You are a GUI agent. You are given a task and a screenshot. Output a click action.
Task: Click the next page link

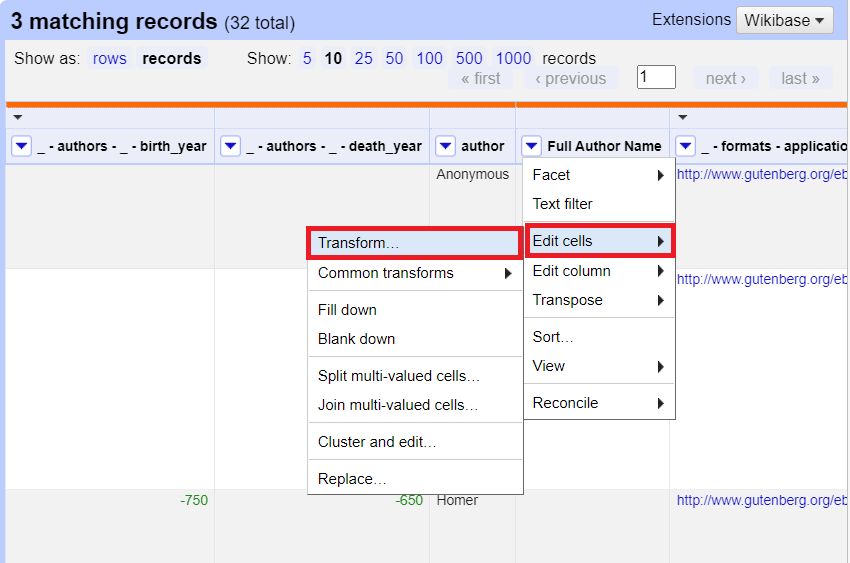click(725, 79)
